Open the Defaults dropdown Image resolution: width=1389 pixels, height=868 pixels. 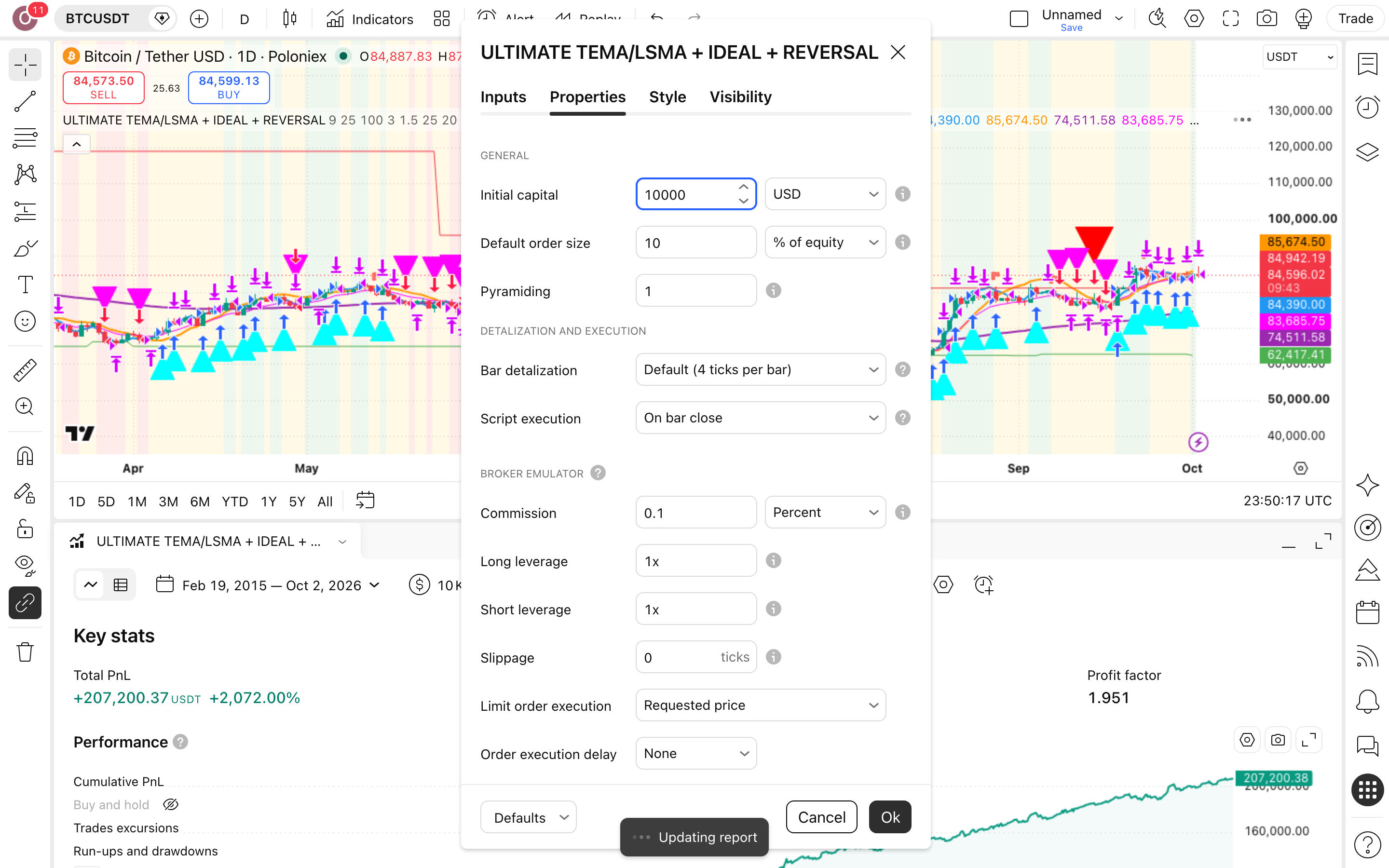click(x=528, y=817)
